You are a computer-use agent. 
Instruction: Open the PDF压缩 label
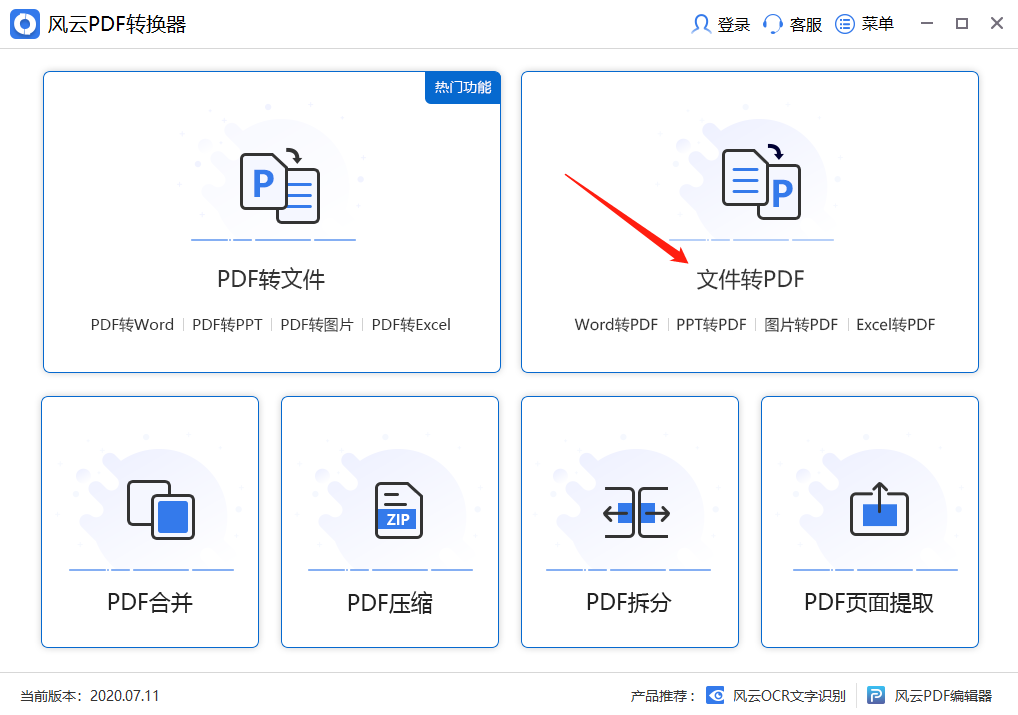[x=390, y=603]
